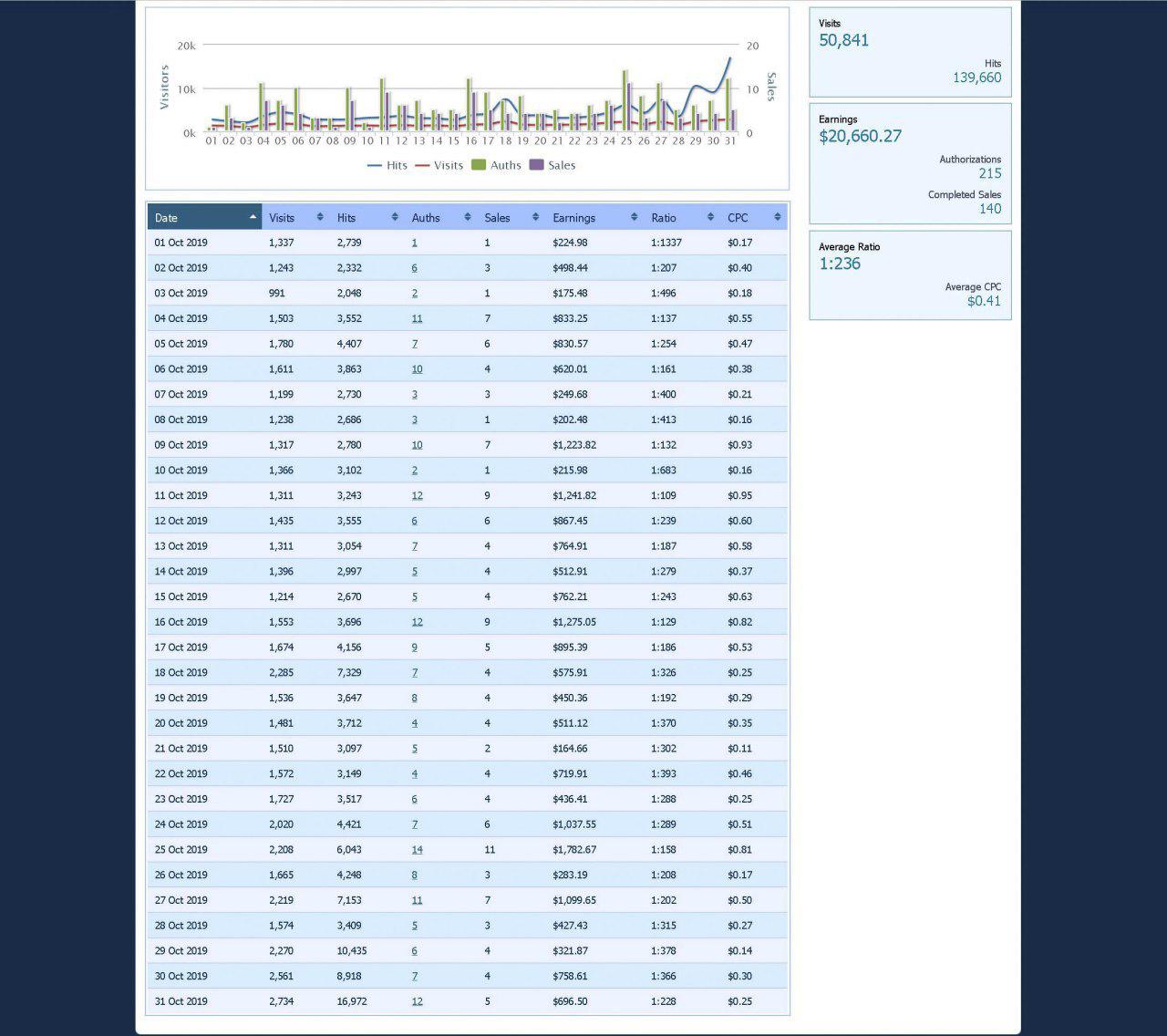Toggle the Visits series in chart legend

tap(439, 165)
